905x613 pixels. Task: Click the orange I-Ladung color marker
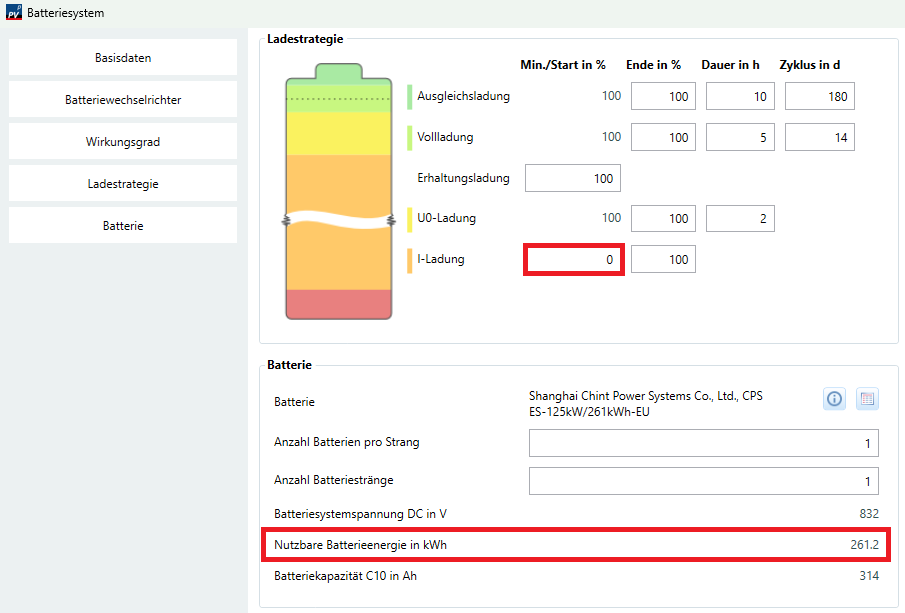410,260
